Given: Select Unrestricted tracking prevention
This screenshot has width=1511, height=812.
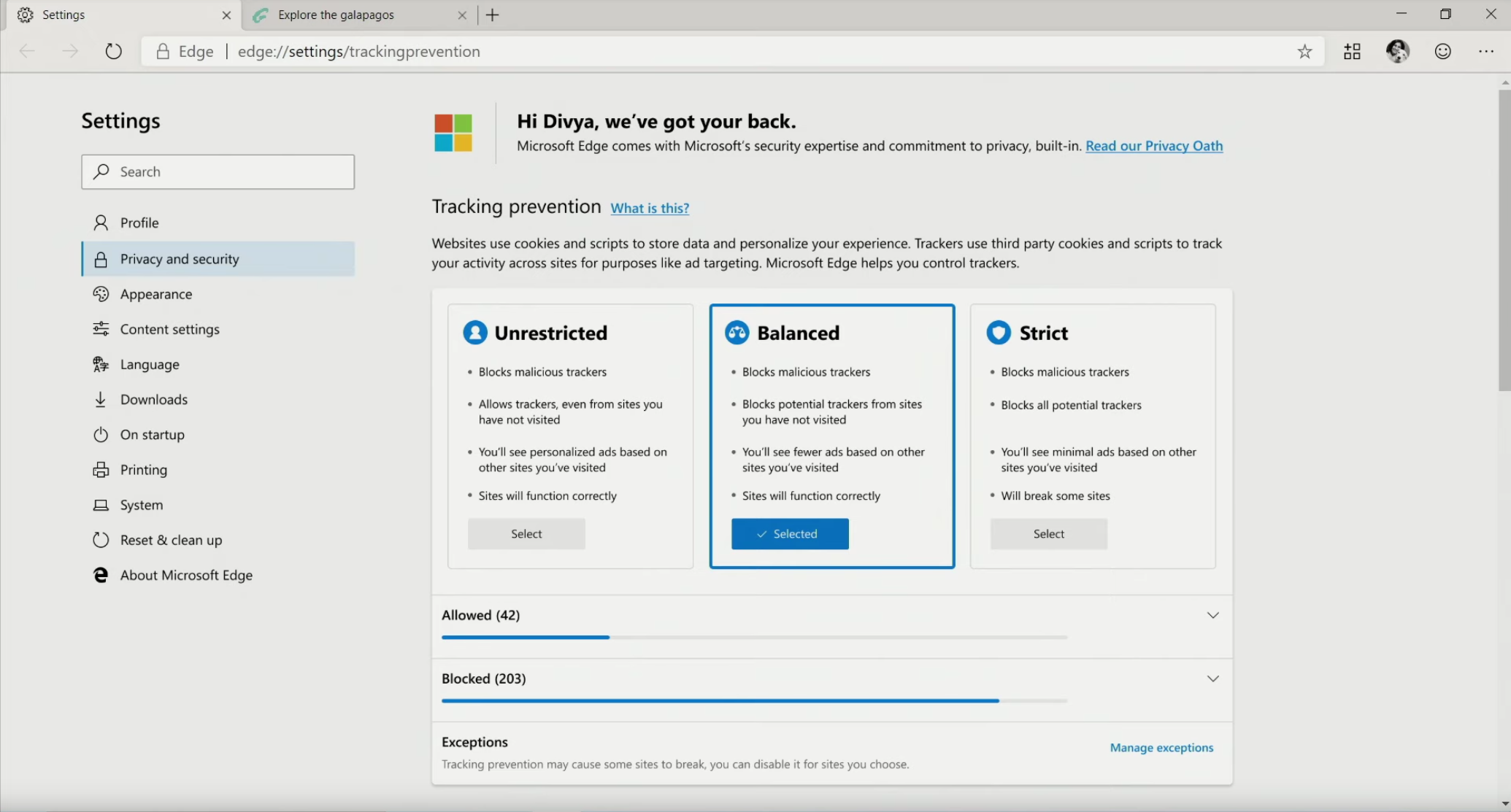Looking at the screenshot, I should point(526,534).
